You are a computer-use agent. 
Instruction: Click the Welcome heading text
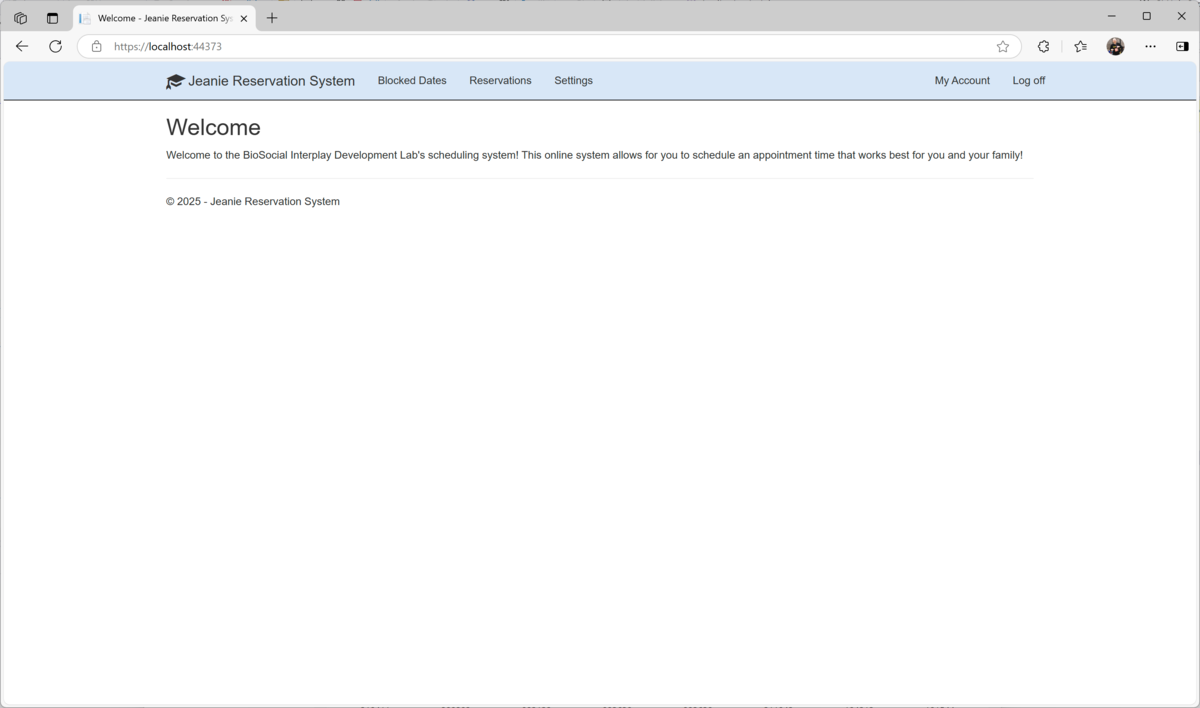coord(213,127)
